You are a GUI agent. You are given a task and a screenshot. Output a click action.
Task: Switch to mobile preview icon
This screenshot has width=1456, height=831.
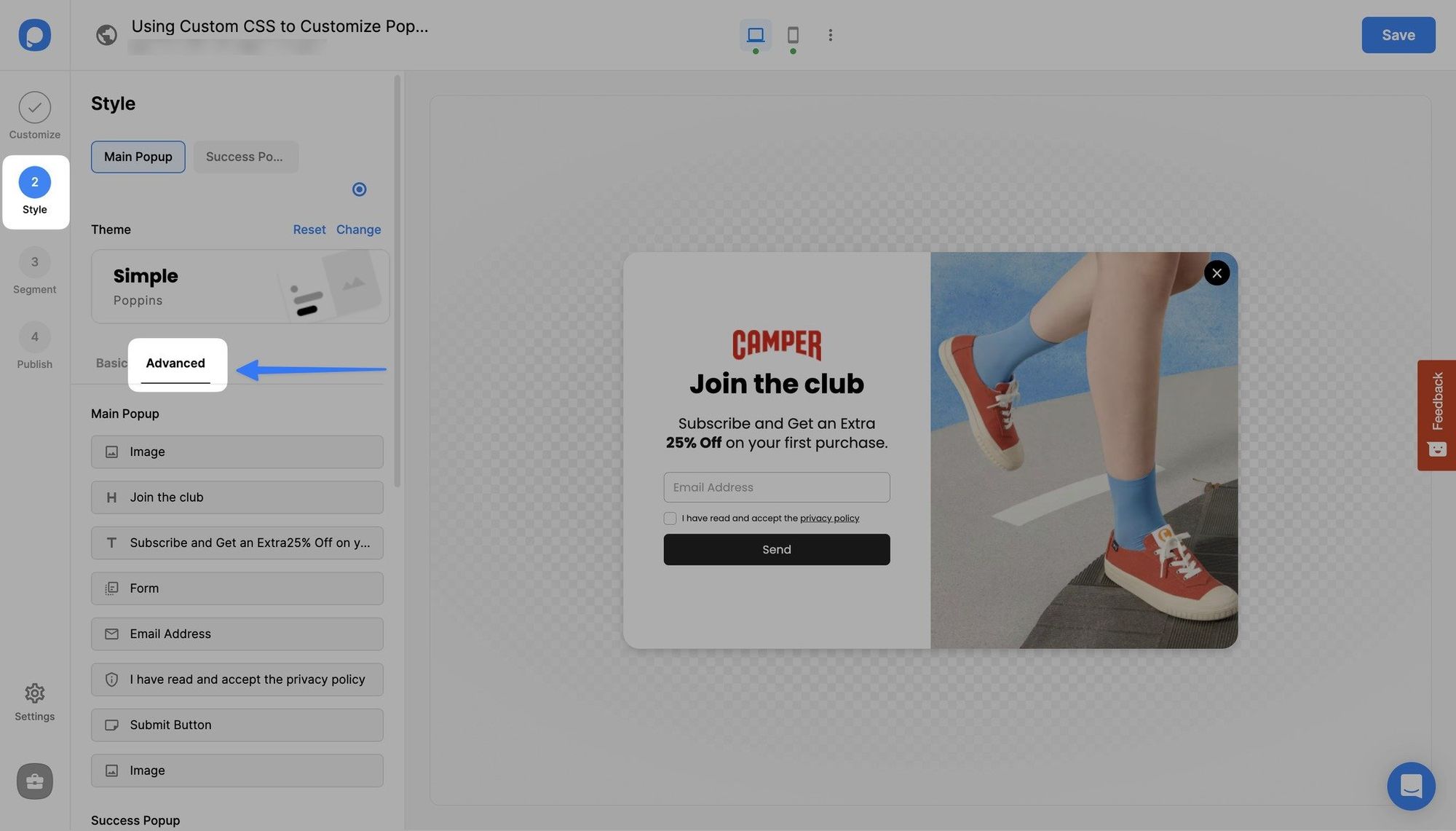coord(793,34)
